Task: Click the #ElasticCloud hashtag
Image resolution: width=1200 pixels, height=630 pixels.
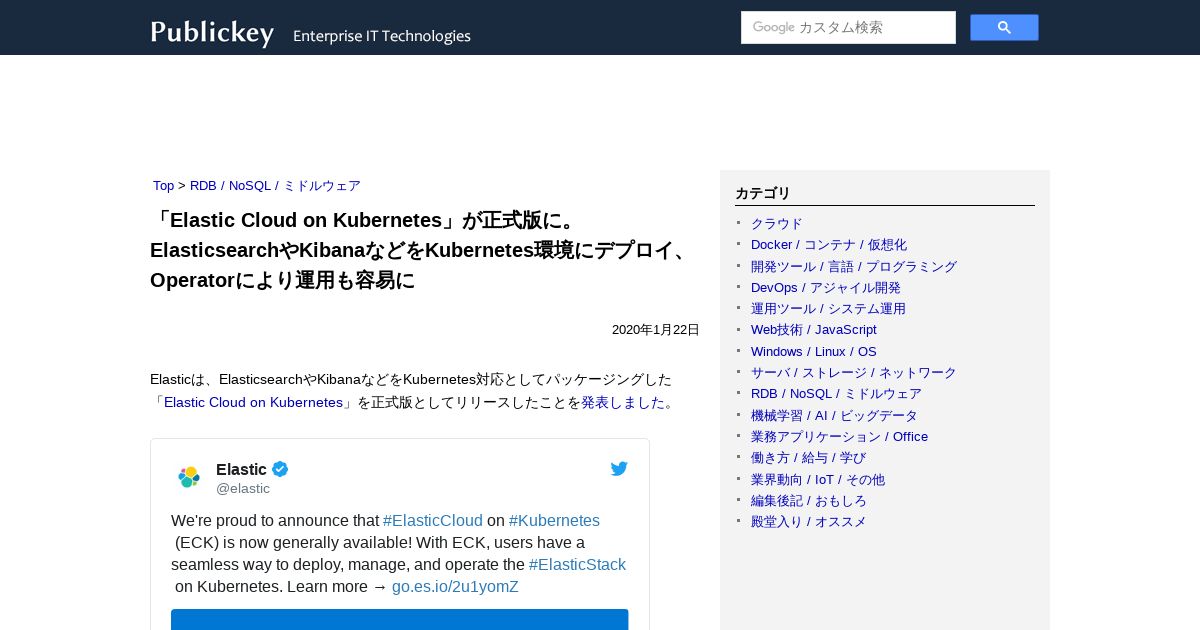Action: [433, 521]
